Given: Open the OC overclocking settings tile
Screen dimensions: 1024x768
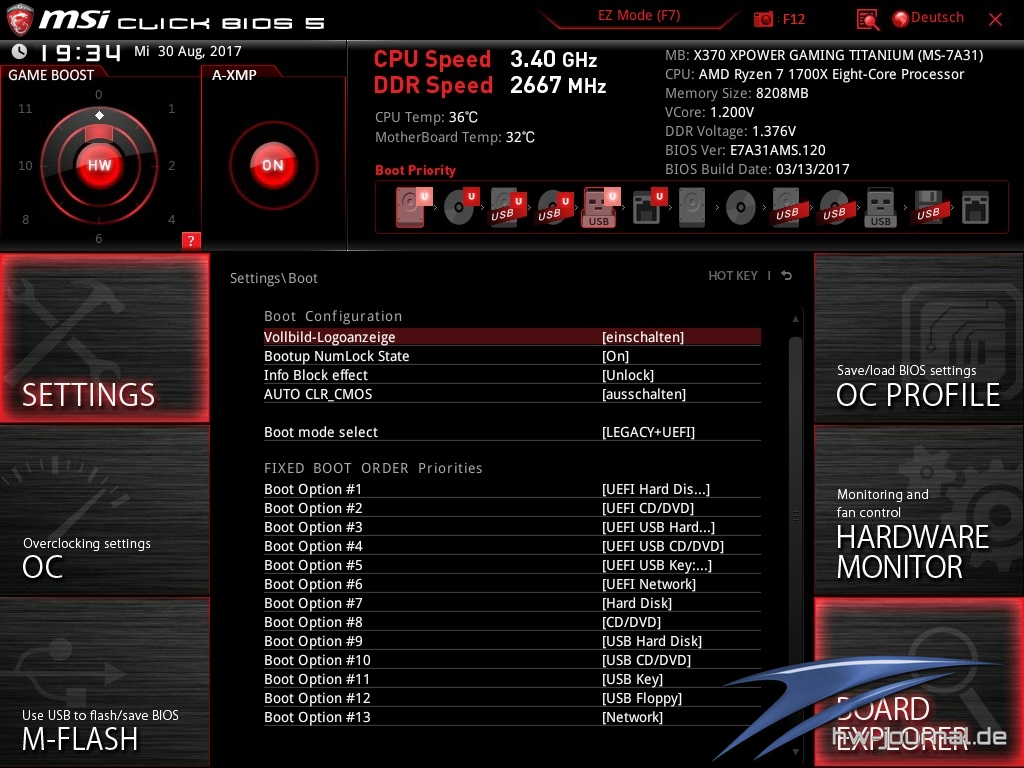Looking at the screenshot, I should pyautogui.click(x=104, y=510).
